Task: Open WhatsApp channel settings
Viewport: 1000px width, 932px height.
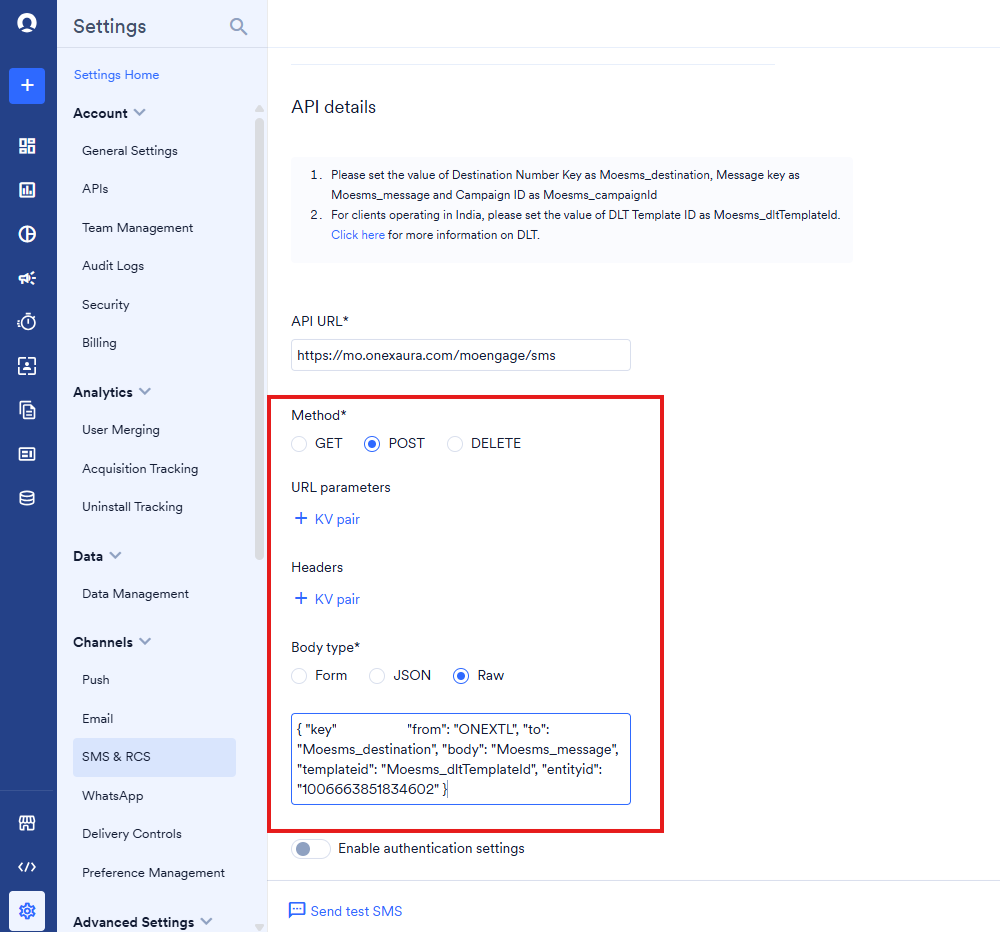Action: coord(113,796)
